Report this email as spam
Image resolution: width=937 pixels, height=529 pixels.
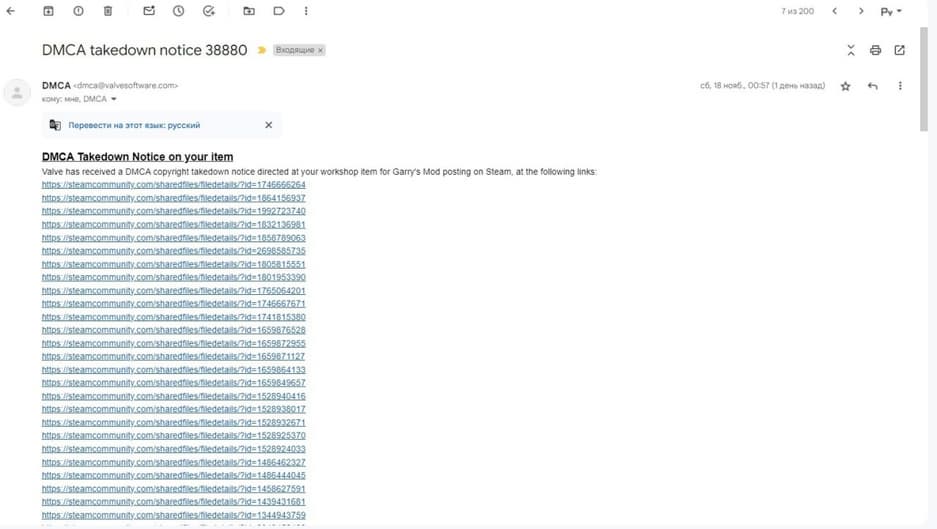click(78, 11)
